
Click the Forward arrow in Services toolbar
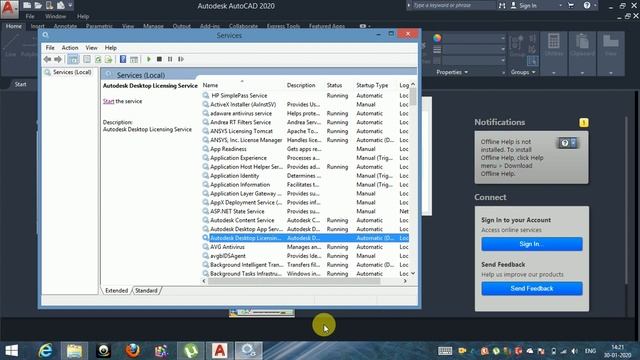(x=58, y=59)
